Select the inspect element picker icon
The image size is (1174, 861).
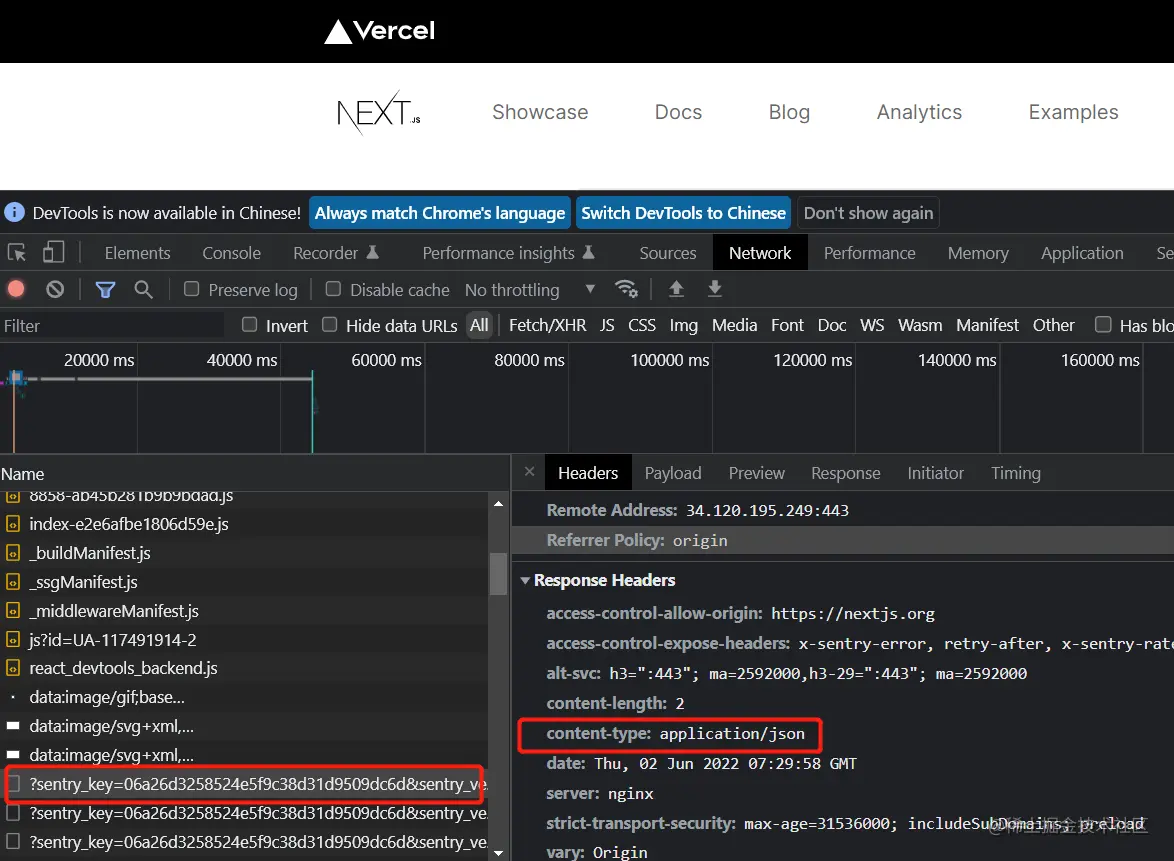point(16,253)
